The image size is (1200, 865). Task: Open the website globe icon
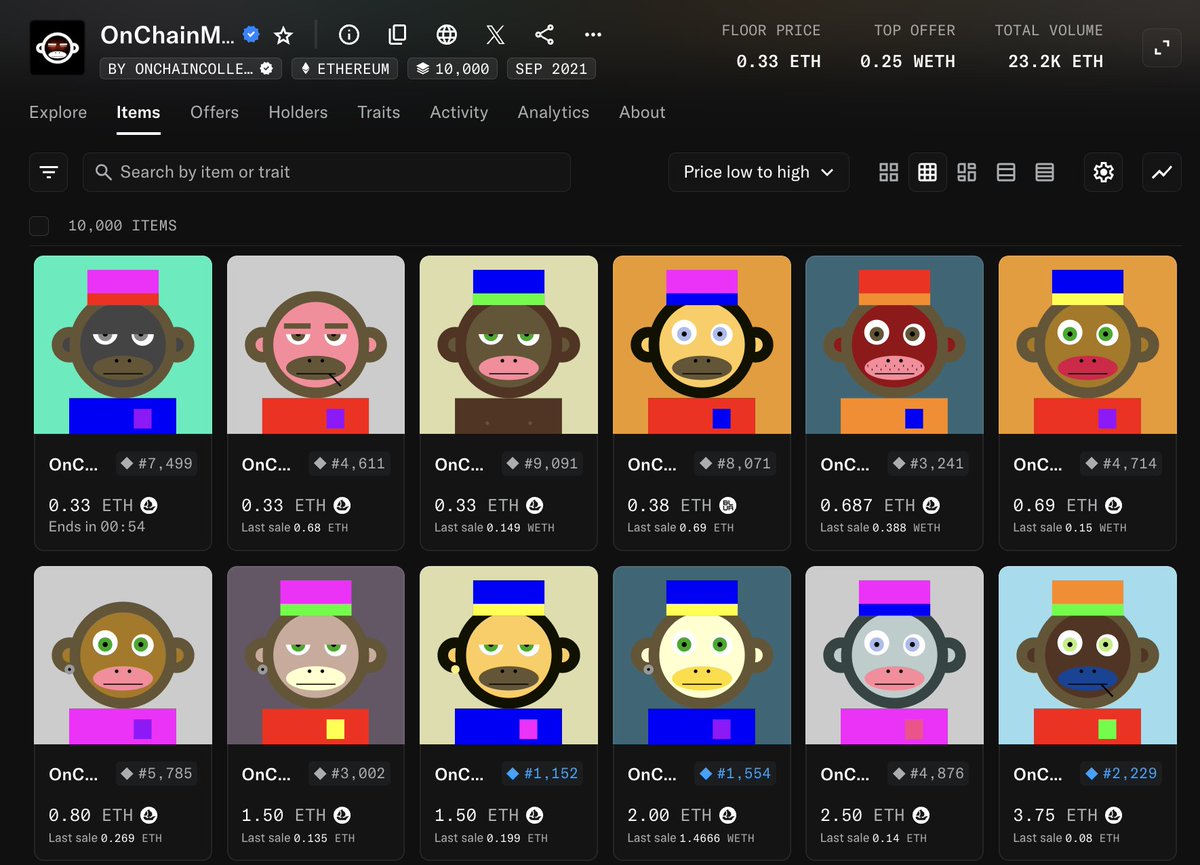[x=447, y=35]
